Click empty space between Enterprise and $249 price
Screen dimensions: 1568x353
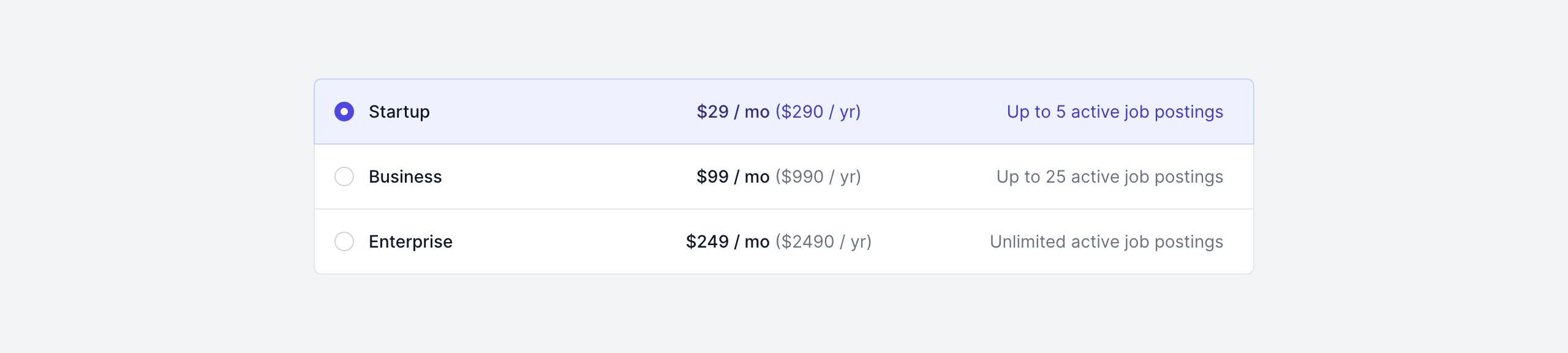tap(570, 241)
